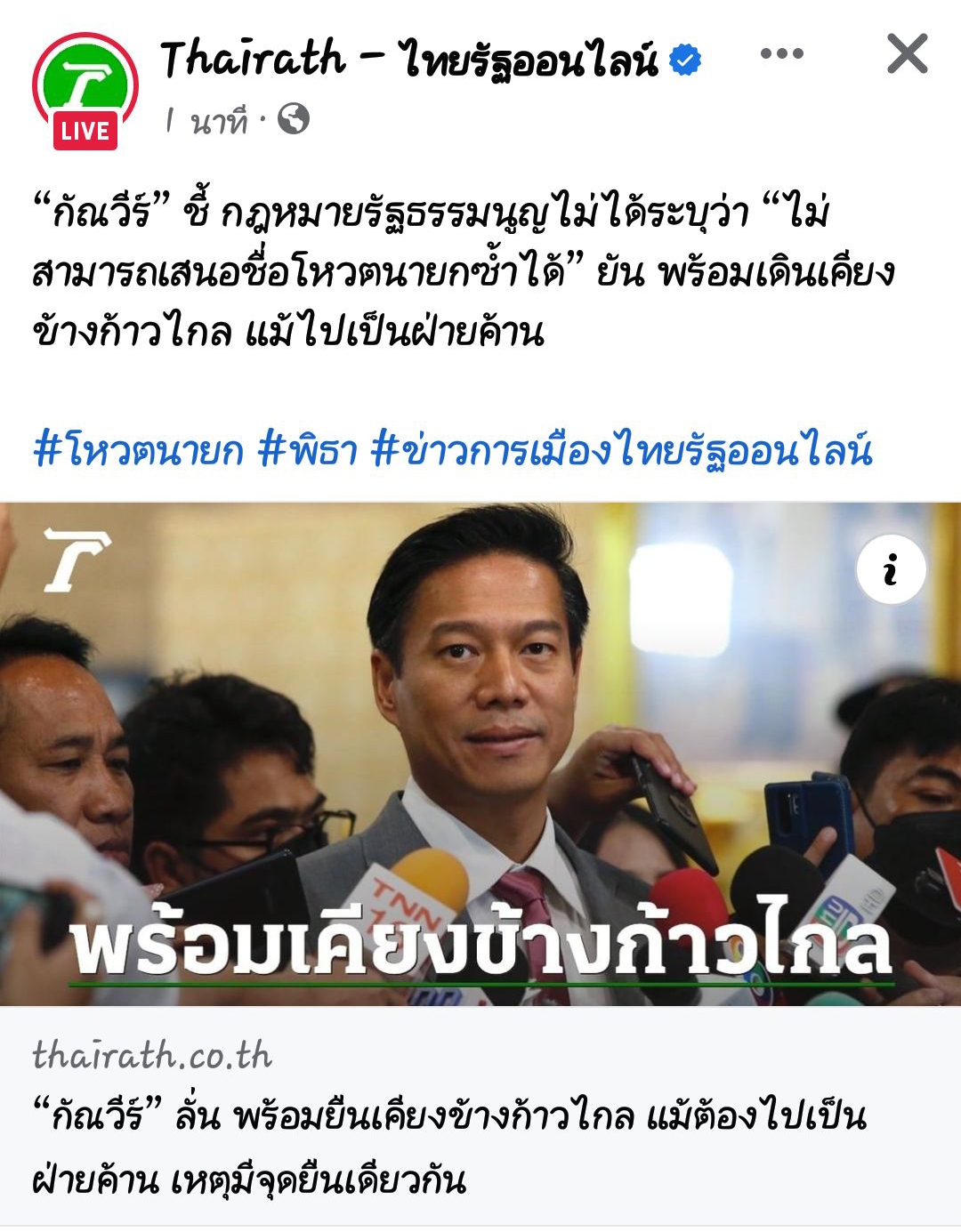Open the image info "i" icon
The height and width of the screenshot is (1232, 961).
point(891,569)
